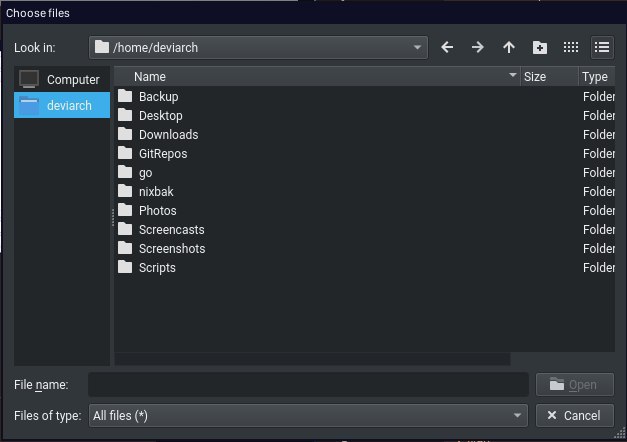627x442 pixels.
Task: Click the Open button
Action: click(575, 385)
